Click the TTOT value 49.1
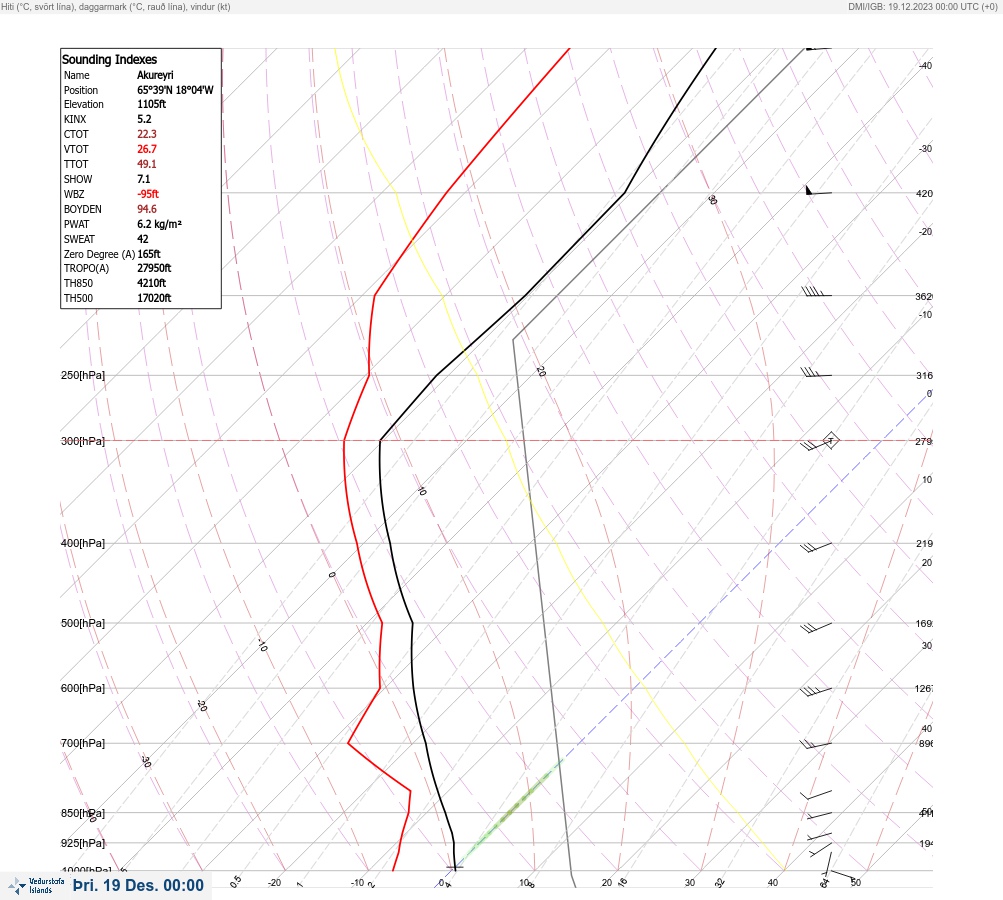 (x=146, y=164)
